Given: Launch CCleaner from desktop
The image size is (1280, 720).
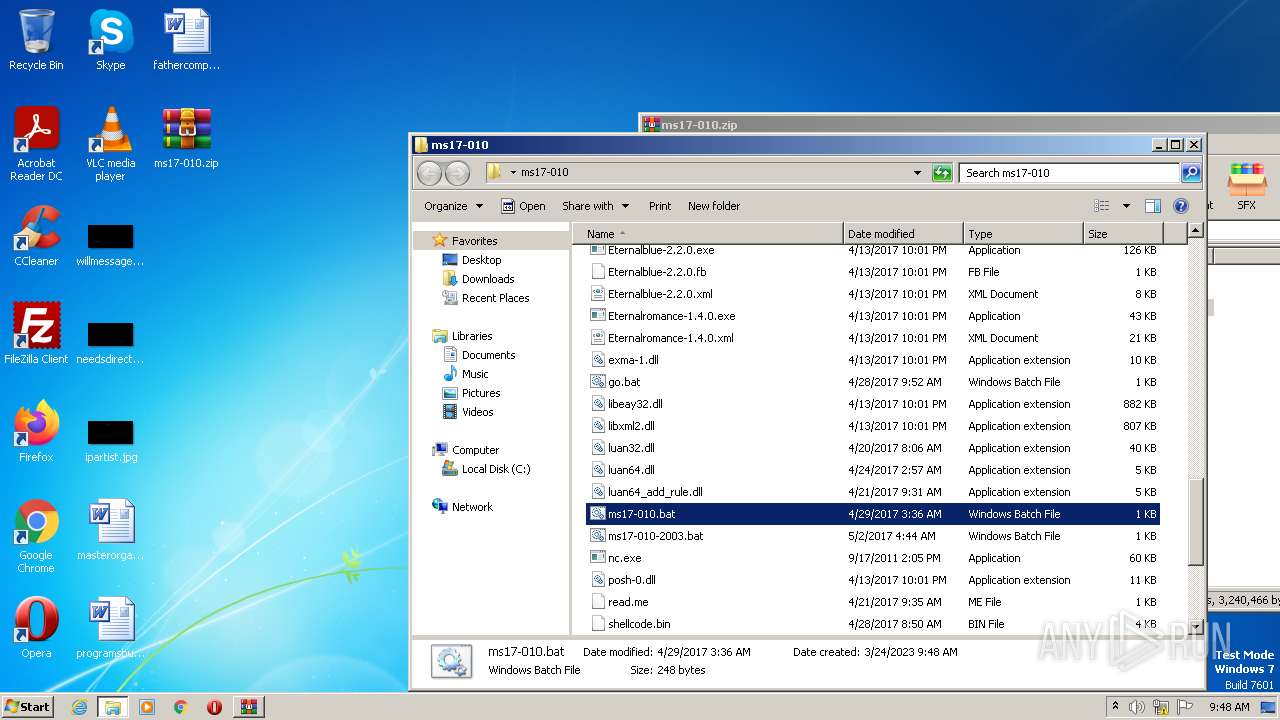Looking at the screenshot, I should tap(36, 236).
